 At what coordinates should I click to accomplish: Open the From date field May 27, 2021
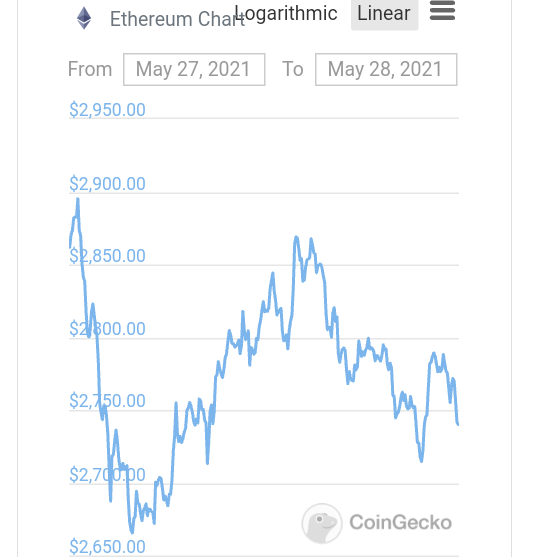click(194, 70)
